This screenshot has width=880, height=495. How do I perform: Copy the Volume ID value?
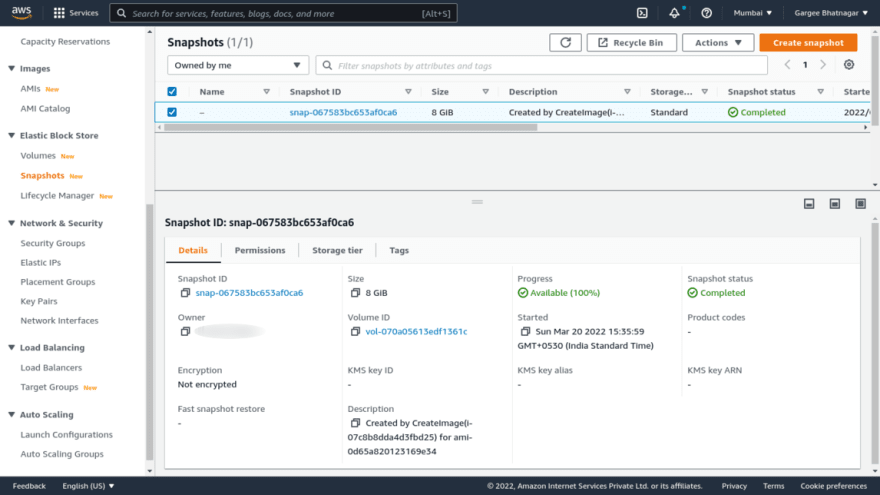[x=355, y=332]
